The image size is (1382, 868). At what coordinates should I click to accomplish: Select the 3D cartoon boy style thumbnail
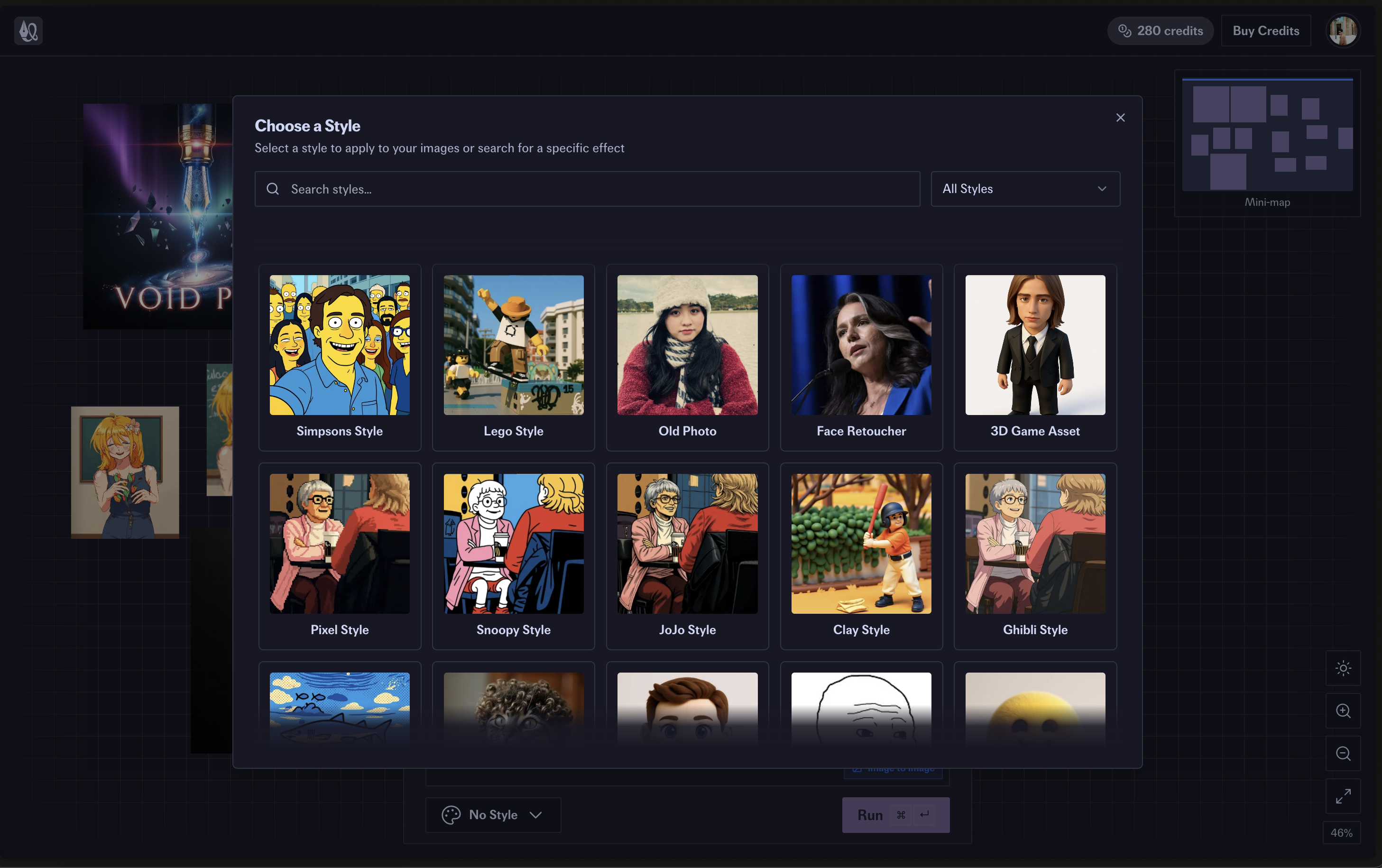[687, 709]
